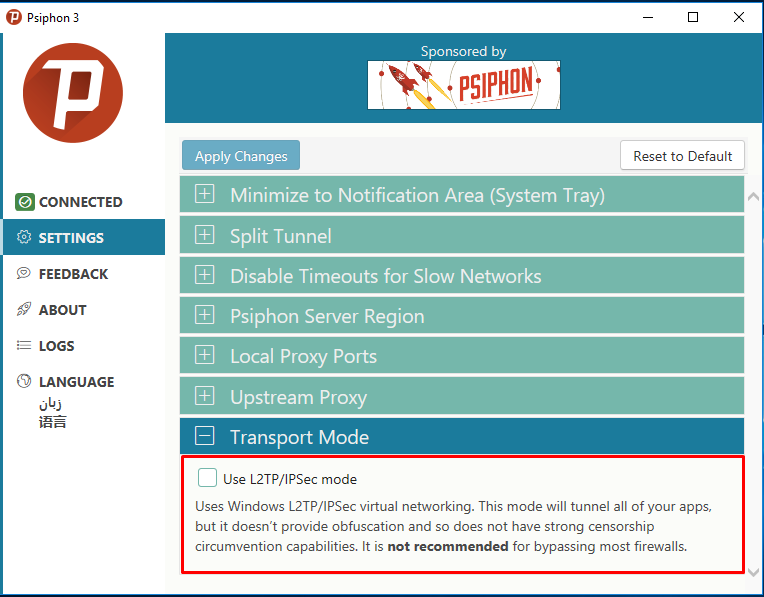Expand the Split Tunnel plus icon
The width and height of the screenshot is (764, 597).
(205, 235)
